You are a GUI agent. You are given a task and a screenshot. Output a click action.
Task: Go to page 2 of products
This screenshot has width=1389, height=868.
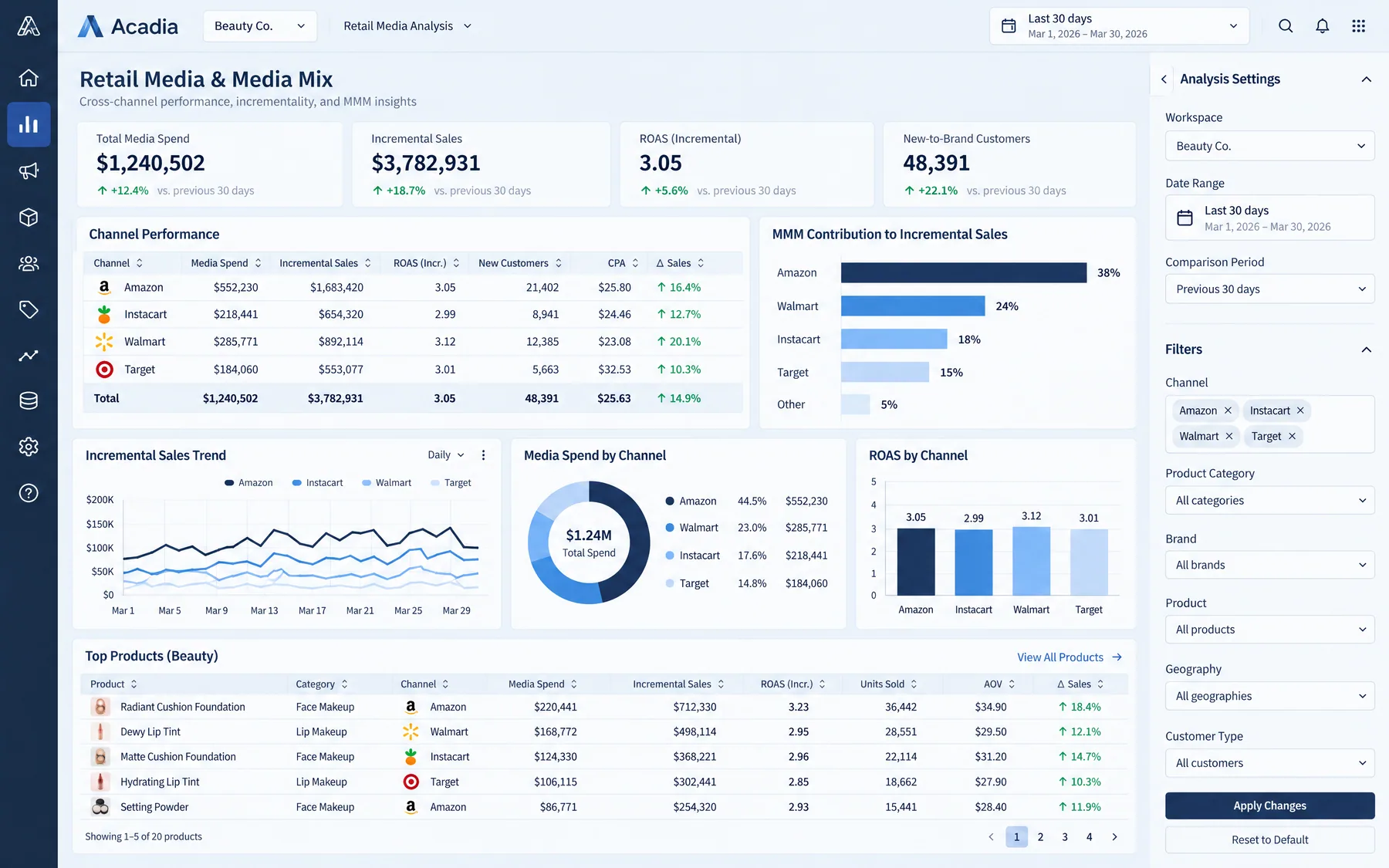pyautogui.click(x=1040, y=837)
